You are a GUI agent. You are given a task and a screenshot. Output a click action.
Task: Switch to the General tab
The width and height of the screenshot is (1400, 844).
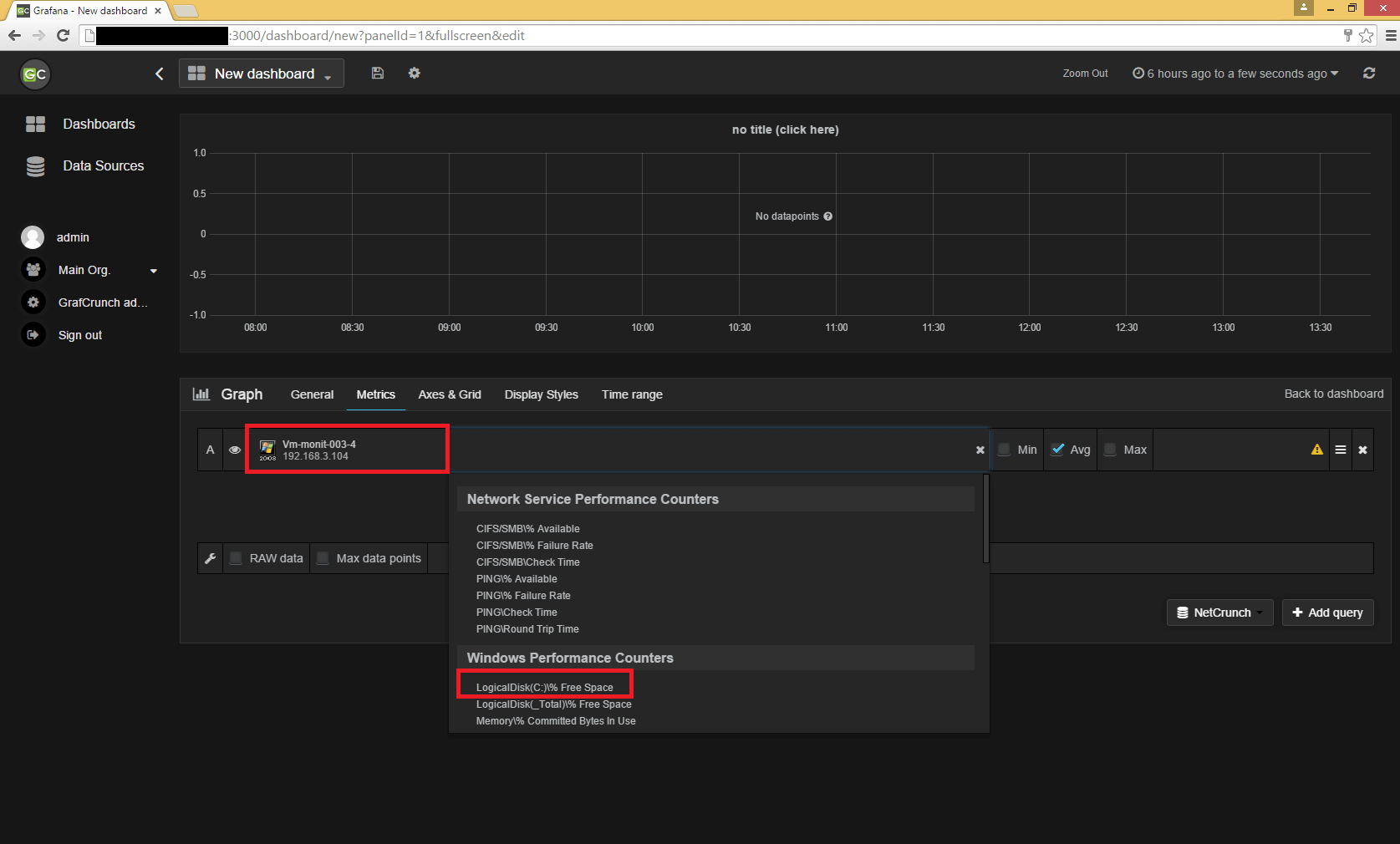pos(312,394)
